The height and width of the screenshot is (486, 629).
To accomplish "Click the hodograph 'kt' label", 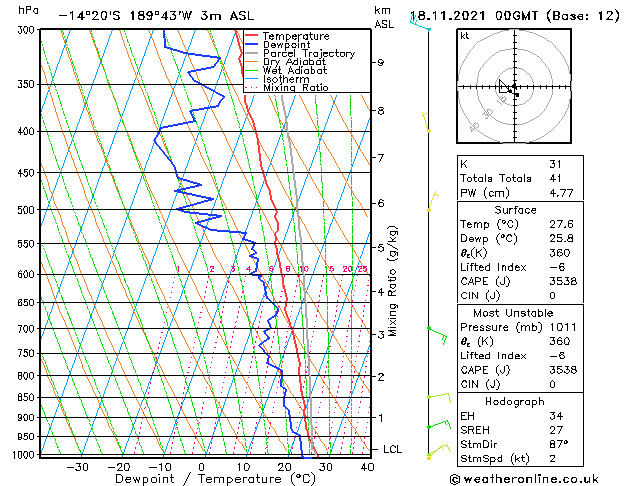I will coord(465,36).
